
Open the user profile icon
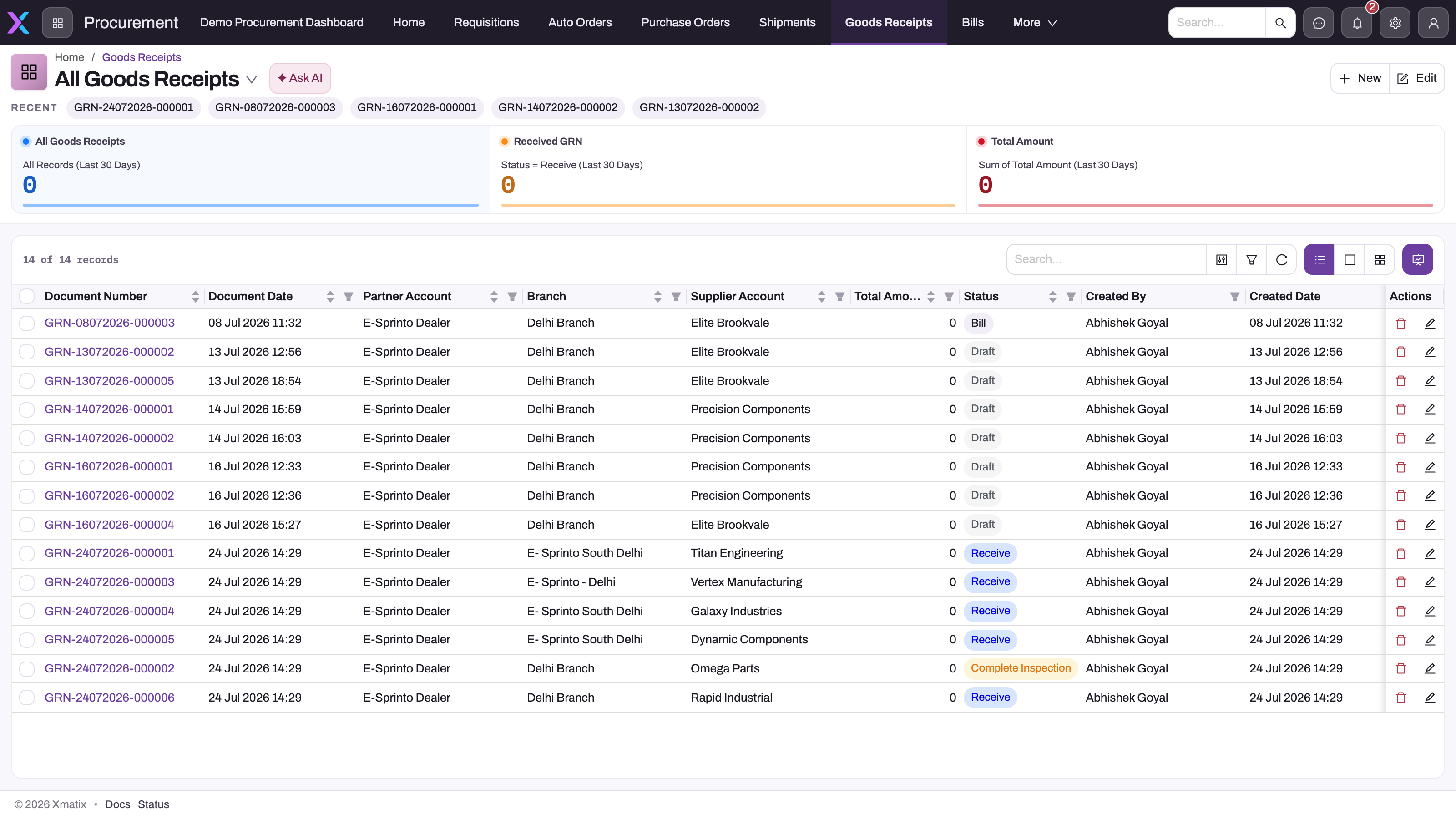pyautogui.click(x=1433, y=23)
